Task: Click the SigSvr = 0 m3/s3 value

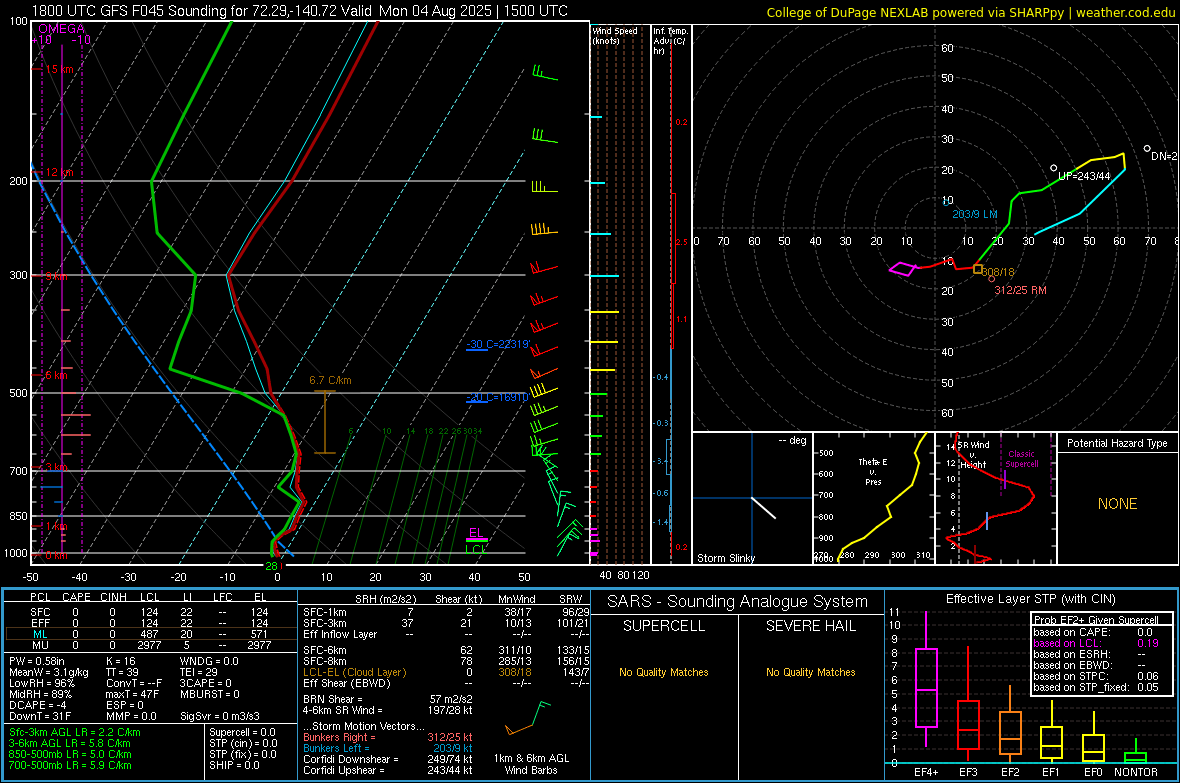Action: click(220, 716)
